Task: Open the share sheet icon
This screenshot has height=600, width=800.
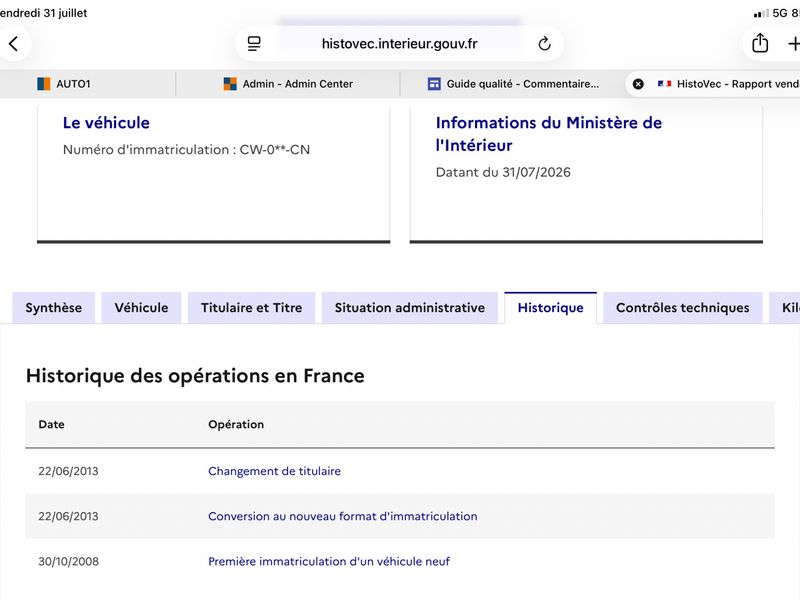Action: (760, 43)
